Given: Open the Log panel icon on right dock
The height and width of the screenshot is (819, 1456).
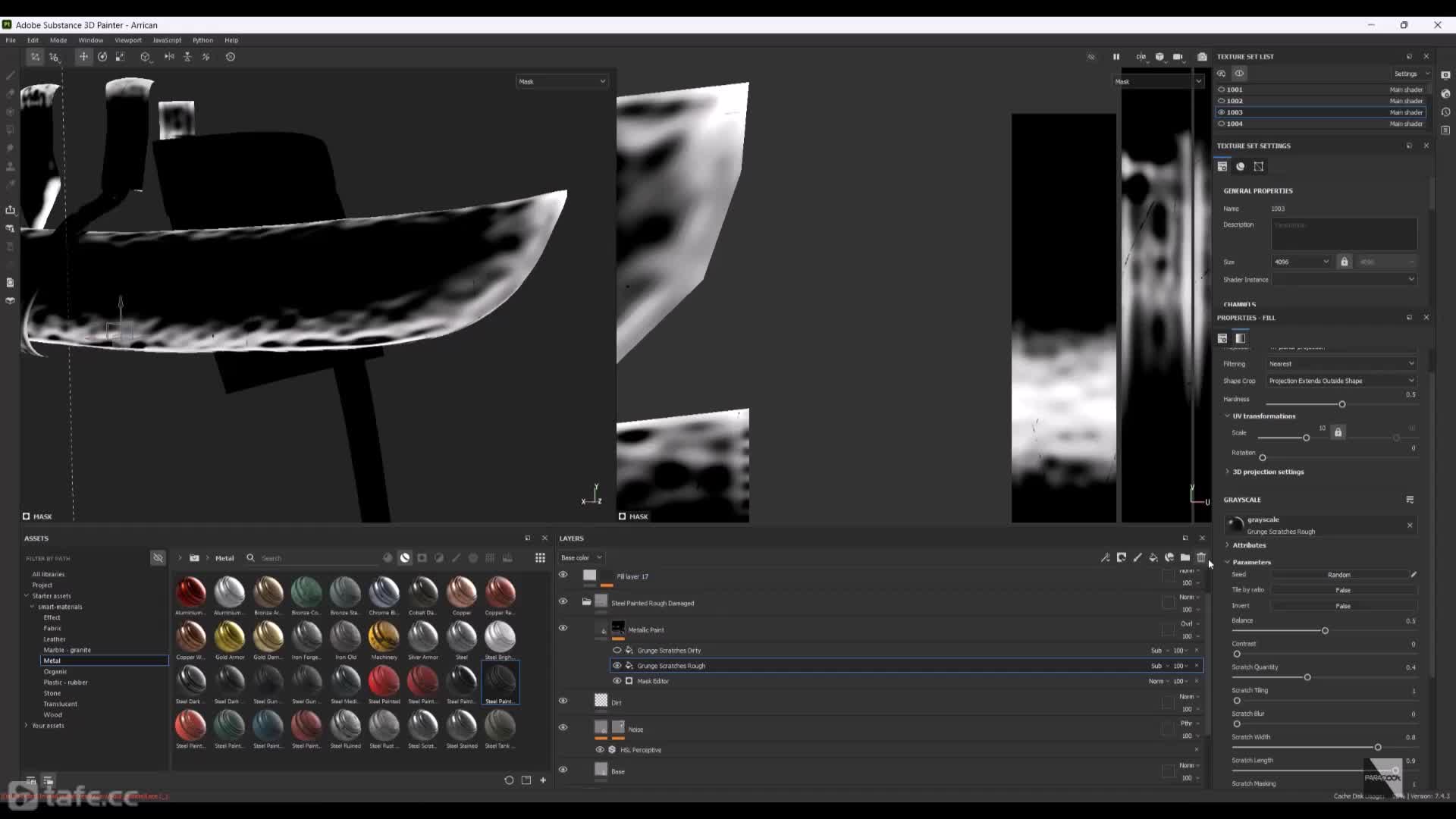Looking at the screenshot, I should pyautogui.click(x=1446, y=130).
